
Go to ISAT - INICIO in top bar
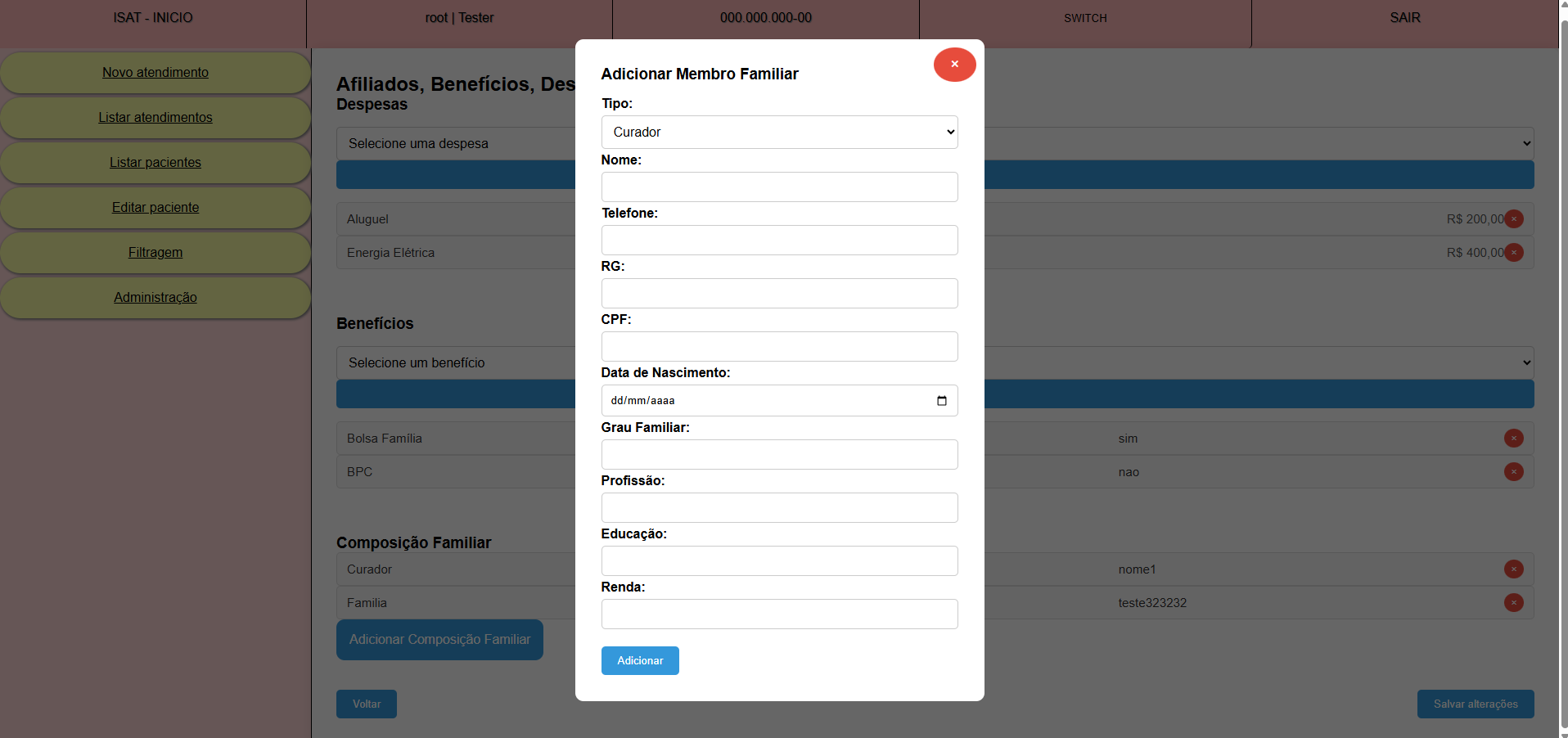153,18
